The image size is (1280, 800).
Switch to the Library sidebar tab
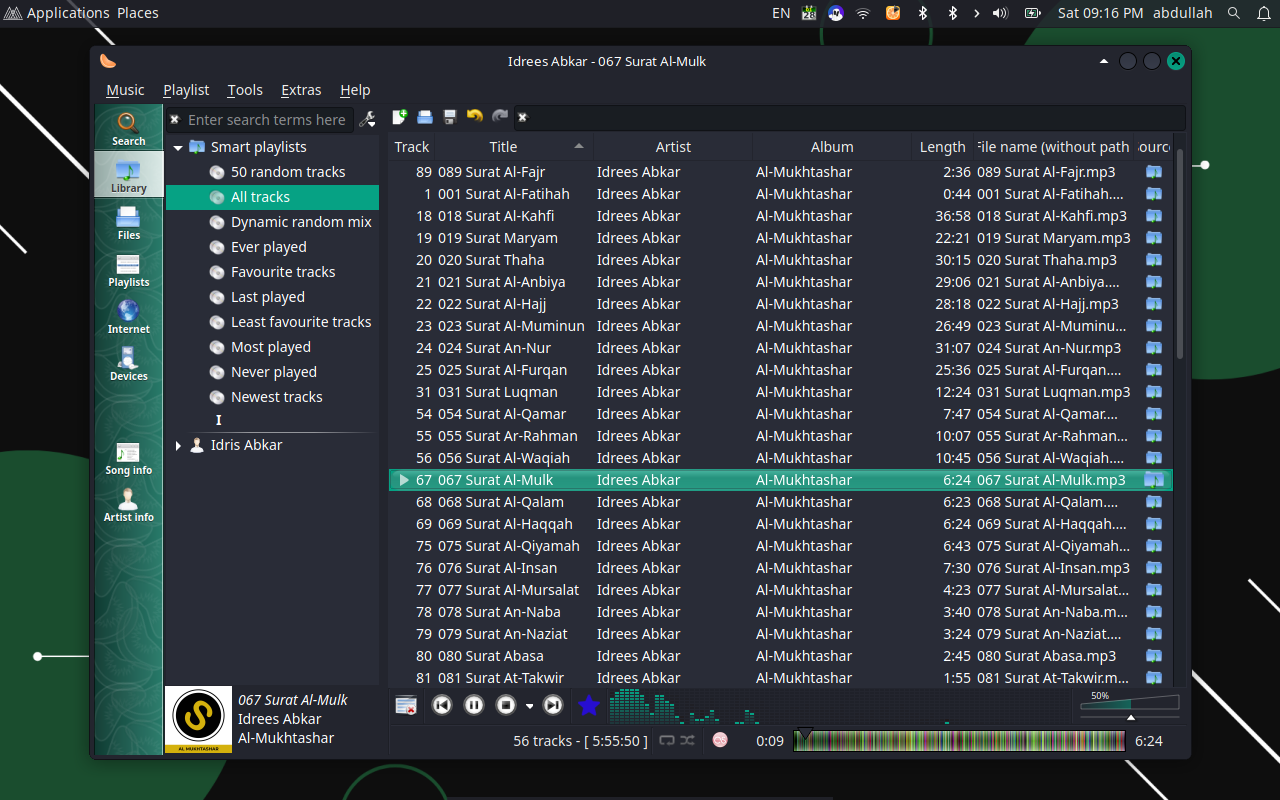pos(128,175)
